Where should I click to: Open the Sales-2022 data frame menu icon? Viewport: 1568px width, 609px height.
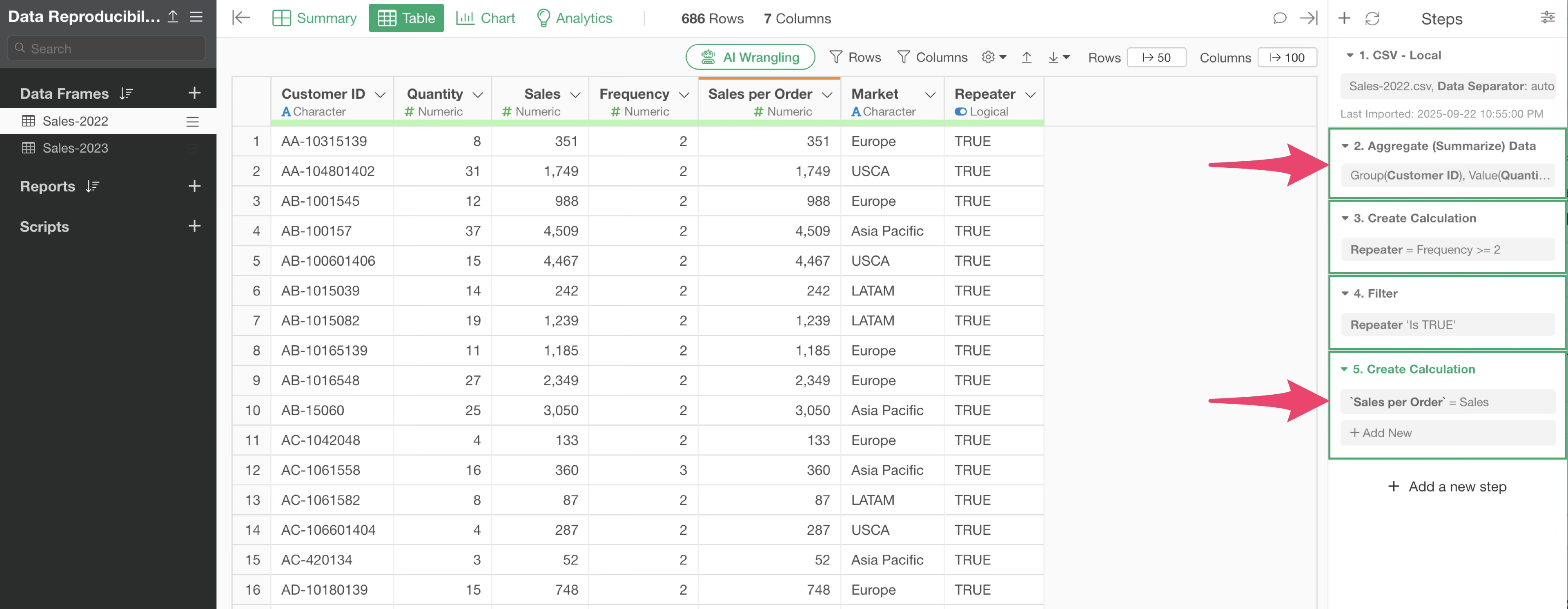click(x=192, y=121)
